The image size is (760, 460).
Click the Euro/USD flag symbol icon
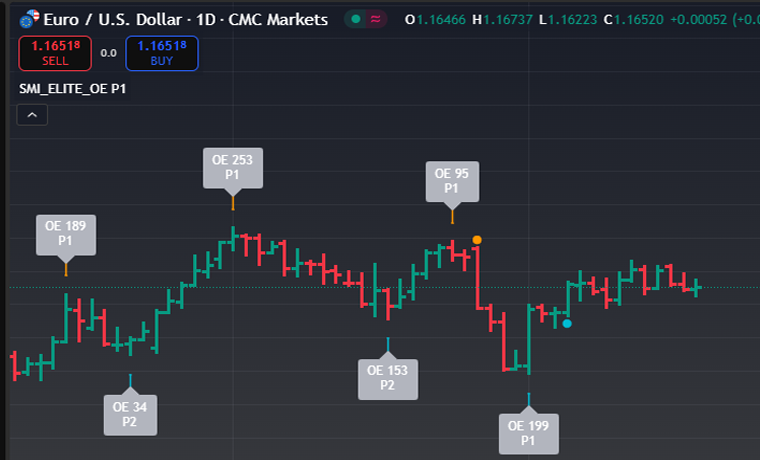pyautogui.click(x=30, y=18)
